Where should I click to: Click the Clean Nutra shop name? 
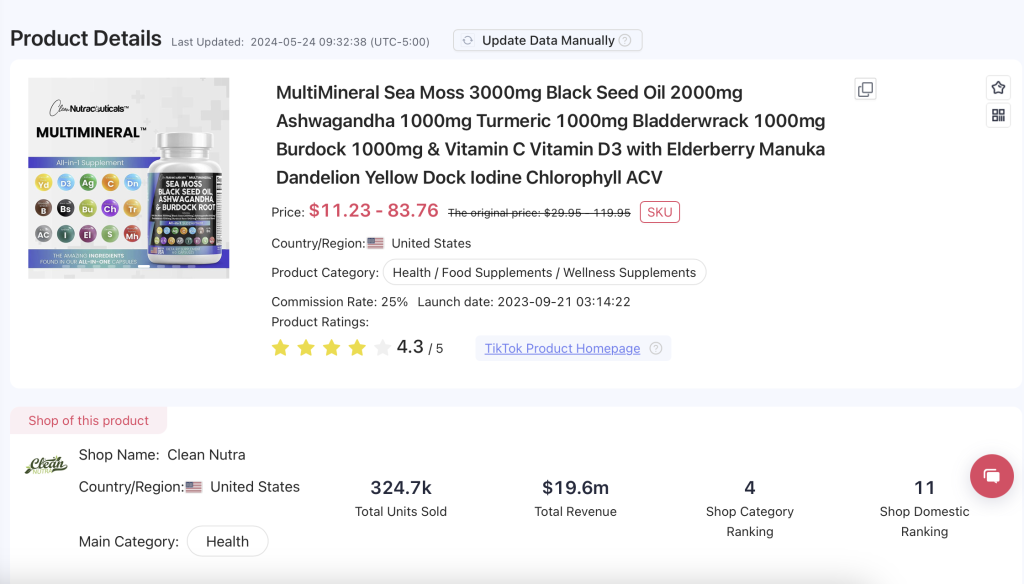point(206,455)
